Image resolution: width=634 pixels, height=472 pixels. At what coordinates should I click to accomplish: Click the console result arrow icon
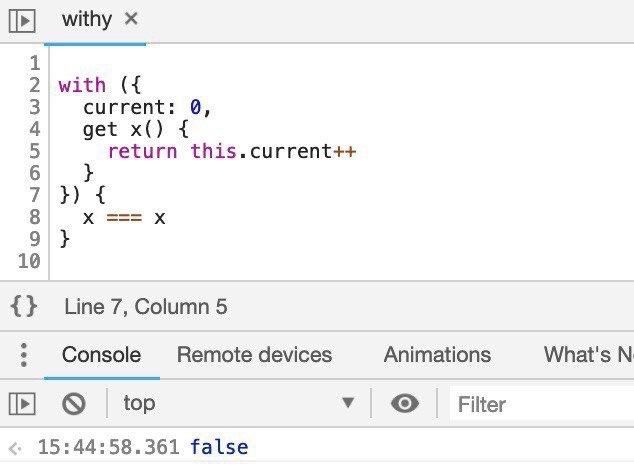[14, 448]
